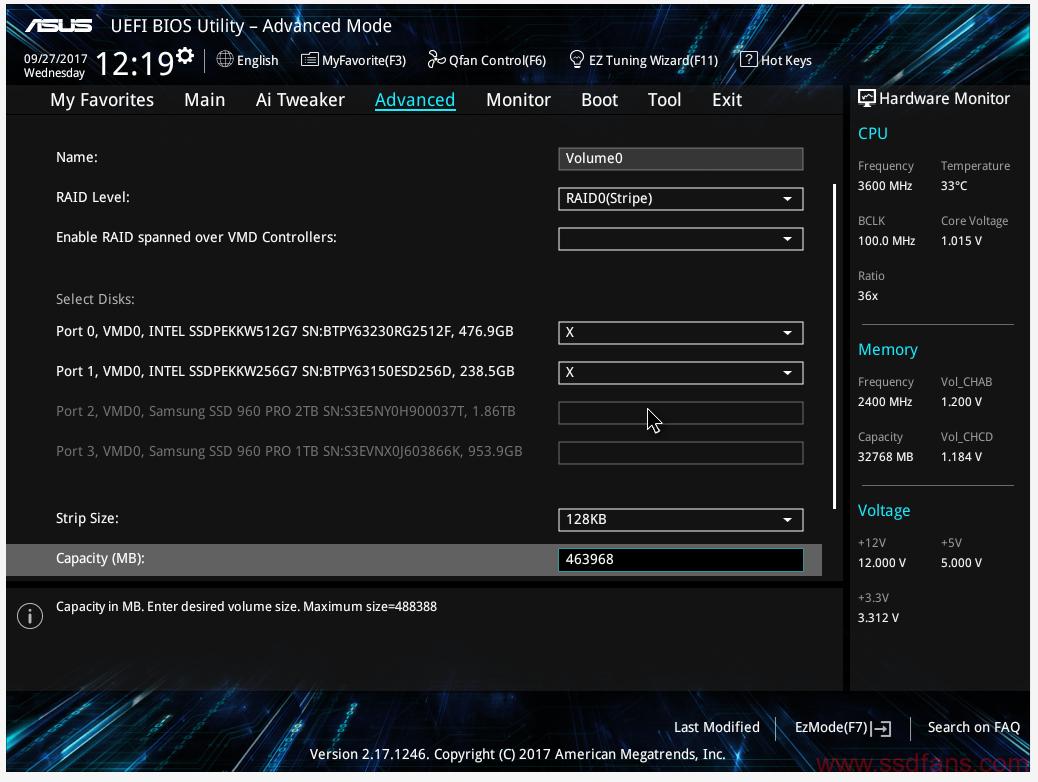Click the Capacity (MB) label

point(100,559)
